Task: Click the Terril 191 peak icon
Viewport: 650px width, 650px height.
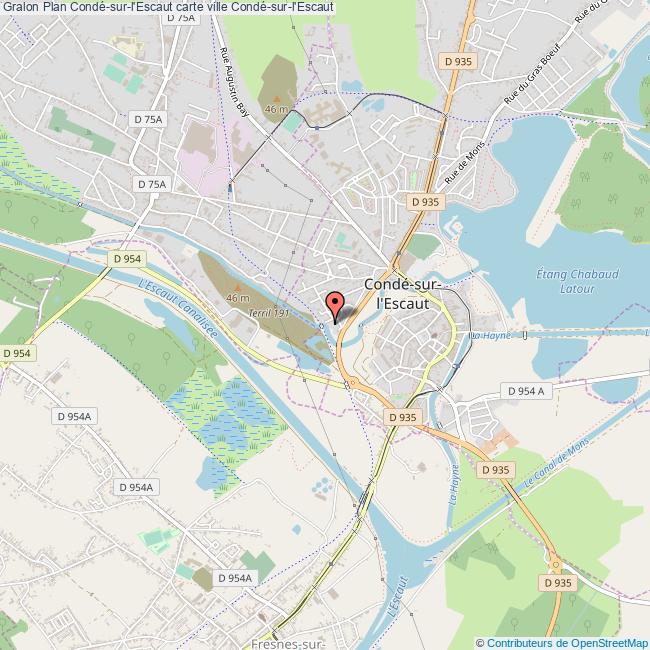Action: pyautogui.click(x=238, y=287)
